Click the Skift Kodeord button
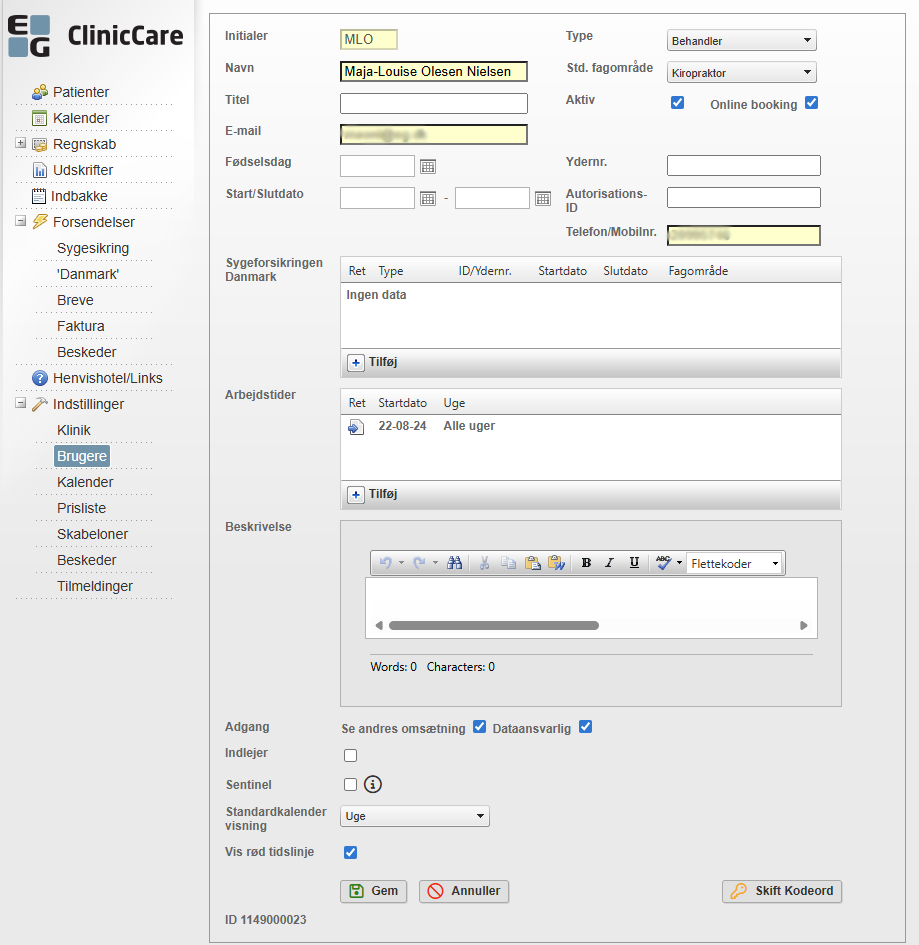The width and height of the screenshot is (919, 945). pos(782,891)
